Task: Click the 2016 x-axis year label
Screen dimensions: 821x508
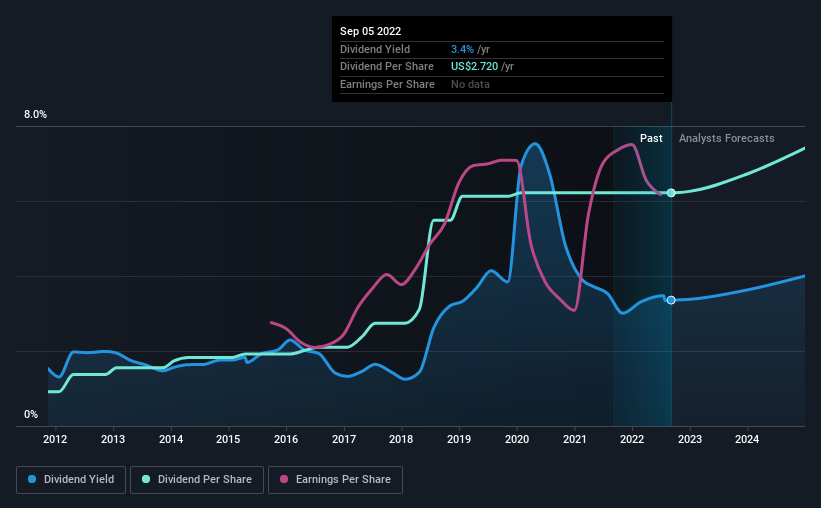Action: pos(286,439)
